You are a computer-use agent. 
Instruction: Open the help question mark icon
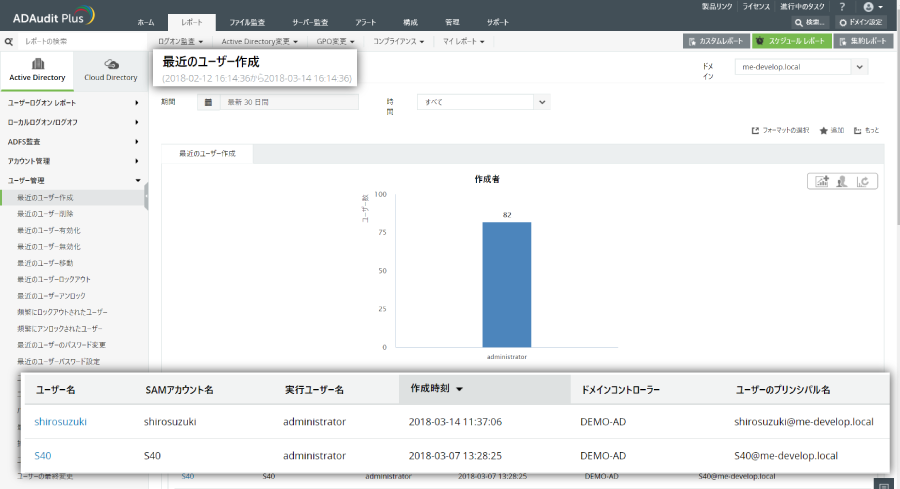(842, 6)
